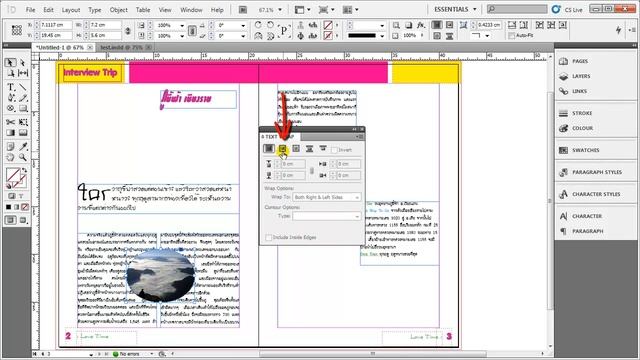This screenshot has width=640, height=360.
Task: Open the View Options dropdown
Action: click(x=302, y=9)
